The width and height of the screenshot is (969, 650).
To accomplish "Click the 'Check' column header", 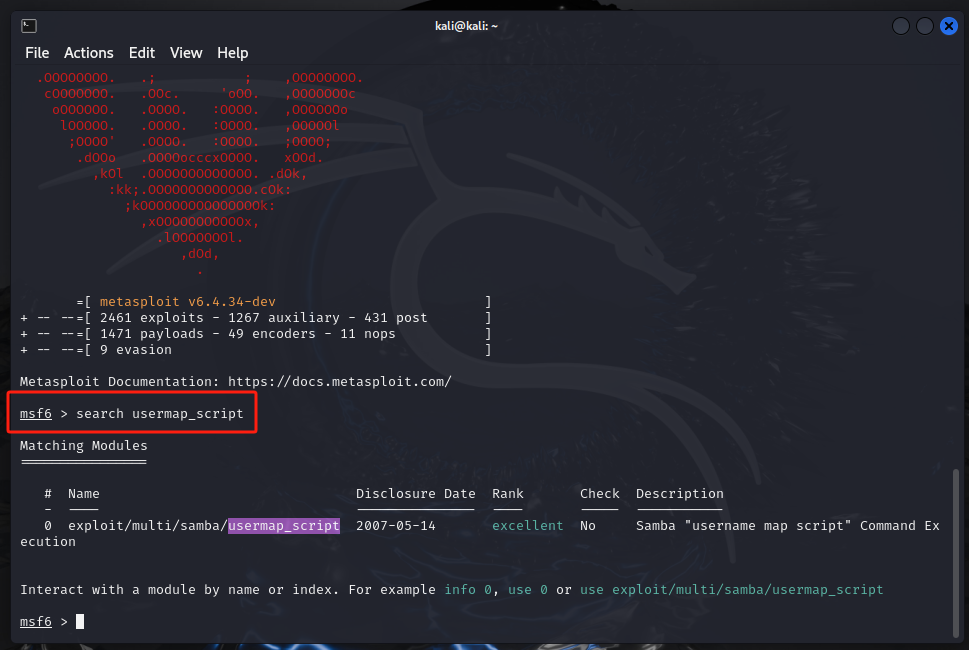I will pyautogui.click(x=599, y=494).
